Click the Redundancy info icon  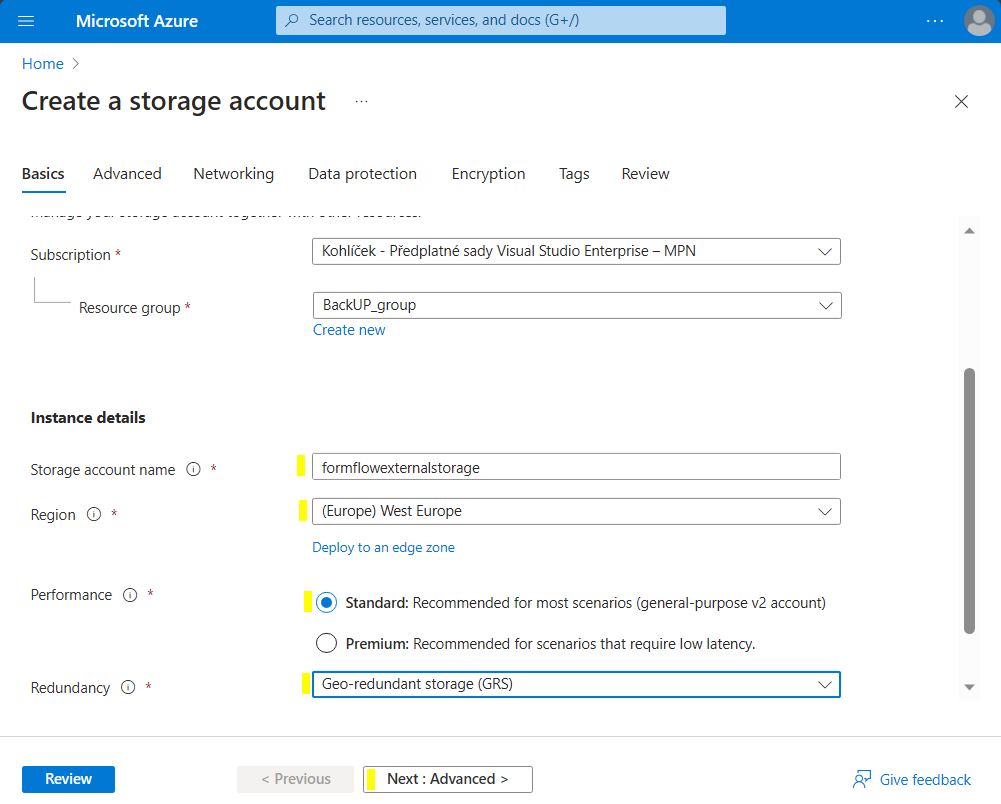click(x=128, y=688)
